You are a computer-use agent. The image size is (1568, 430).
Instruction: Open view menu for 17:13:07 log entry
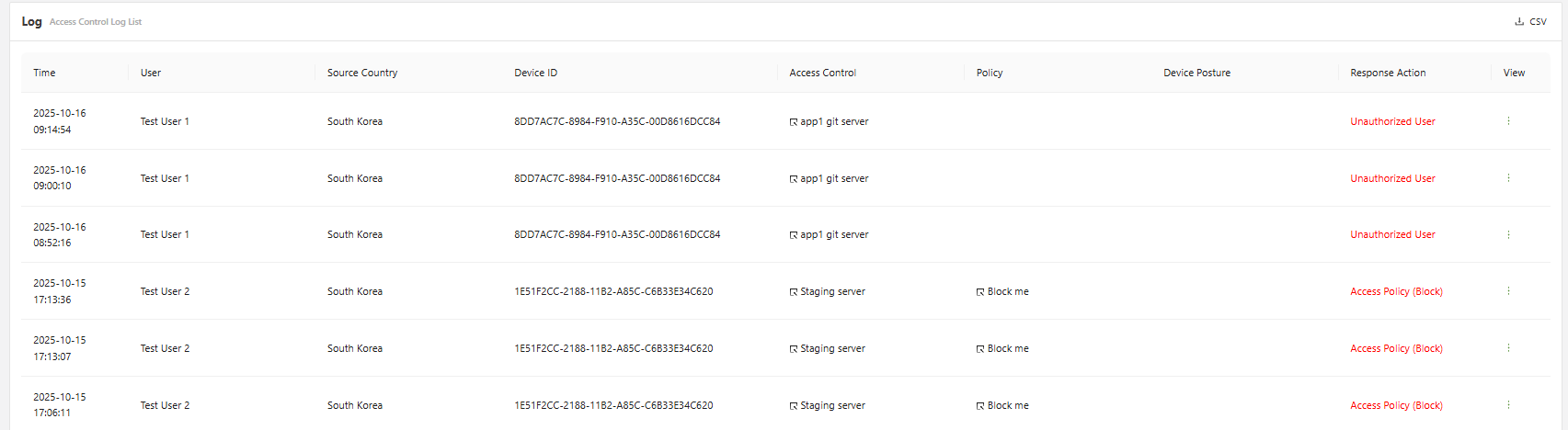1508,348
